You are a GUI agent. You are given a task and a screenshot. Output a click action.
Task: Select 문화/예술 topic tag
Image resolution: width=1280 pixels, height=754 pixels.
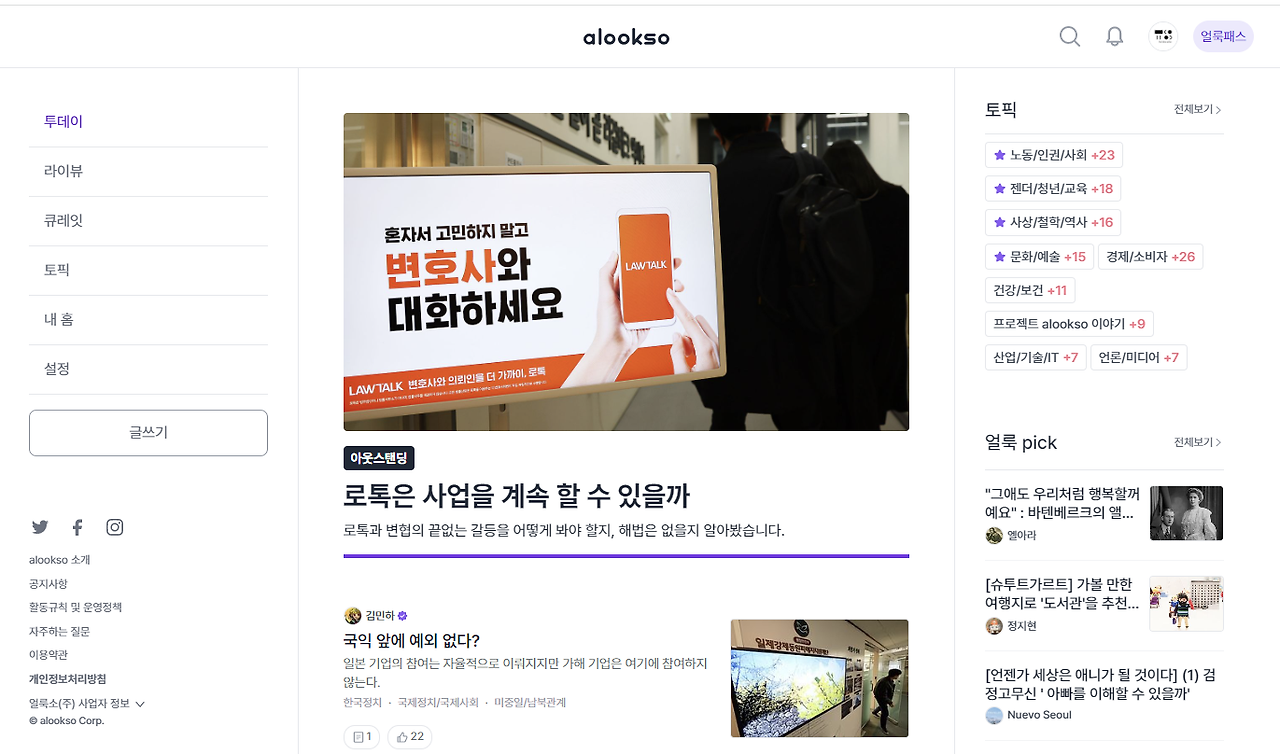click(1039, 257)
